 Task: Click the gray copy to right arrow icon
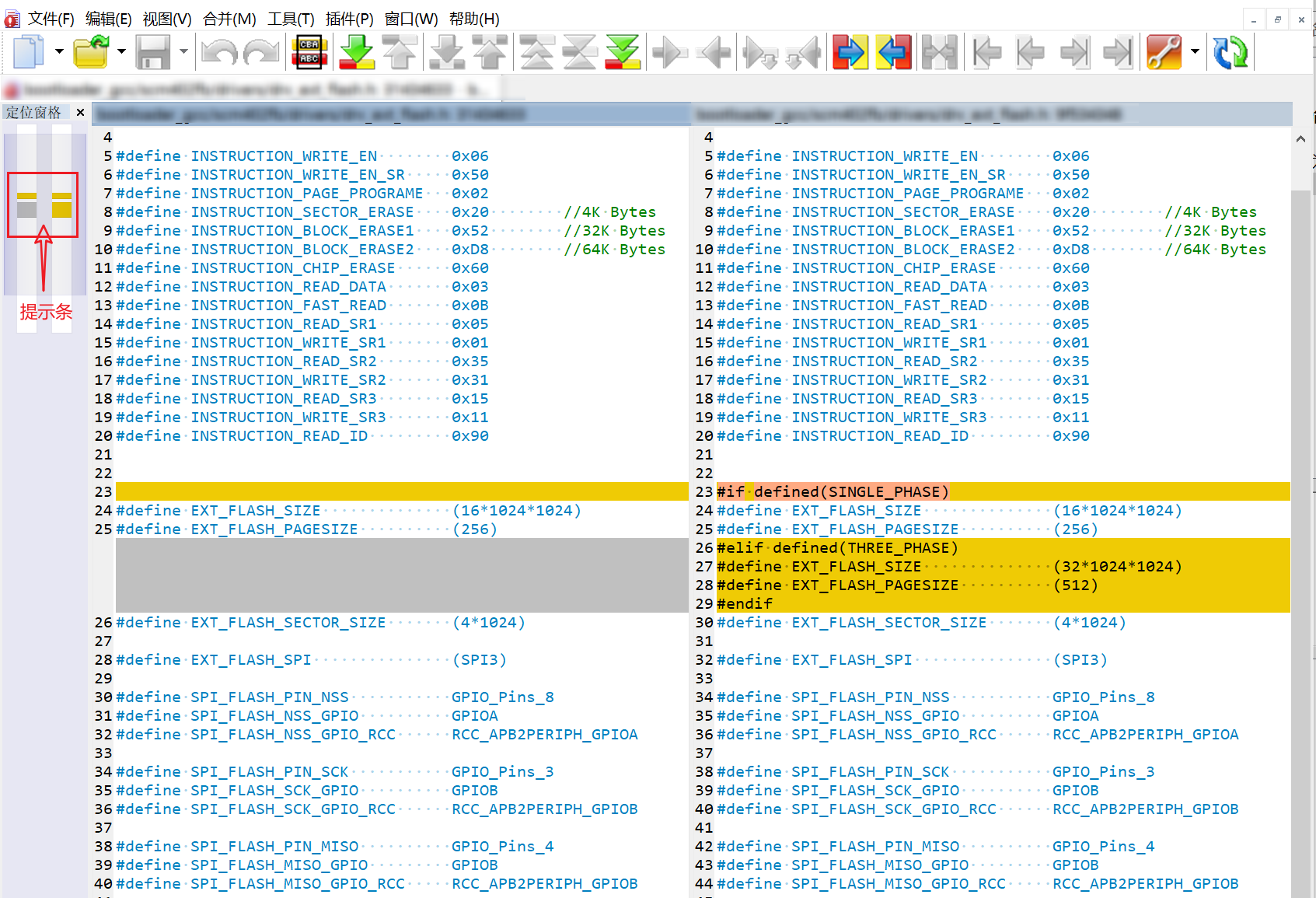pyautogui.click(x=670, y=52)
